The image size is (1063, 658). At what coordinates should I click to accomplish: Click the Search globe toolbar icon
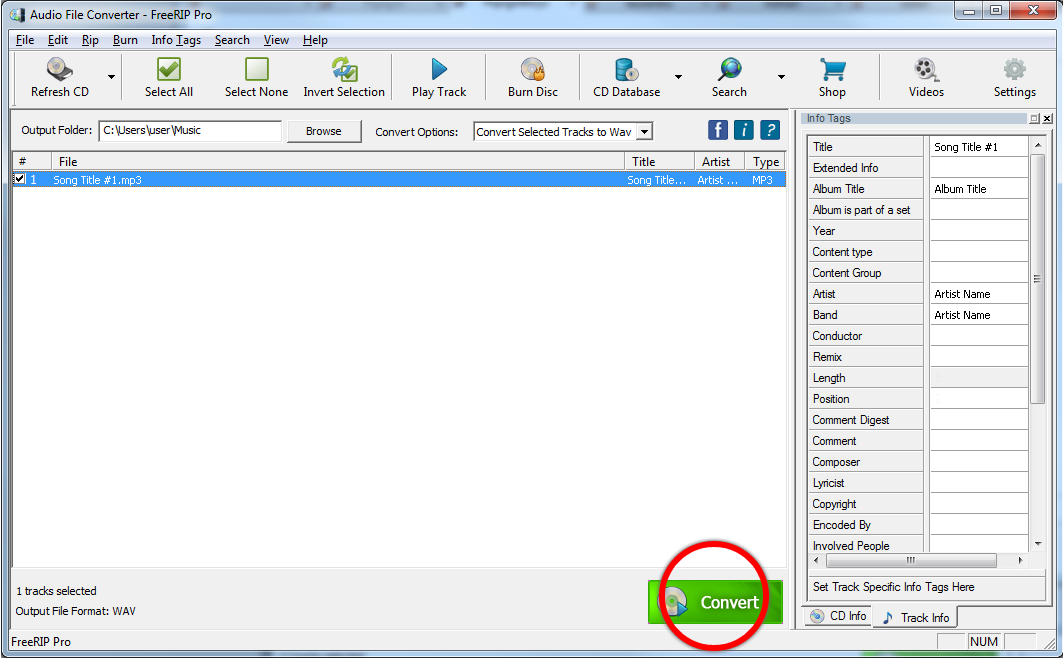[729, 69]
